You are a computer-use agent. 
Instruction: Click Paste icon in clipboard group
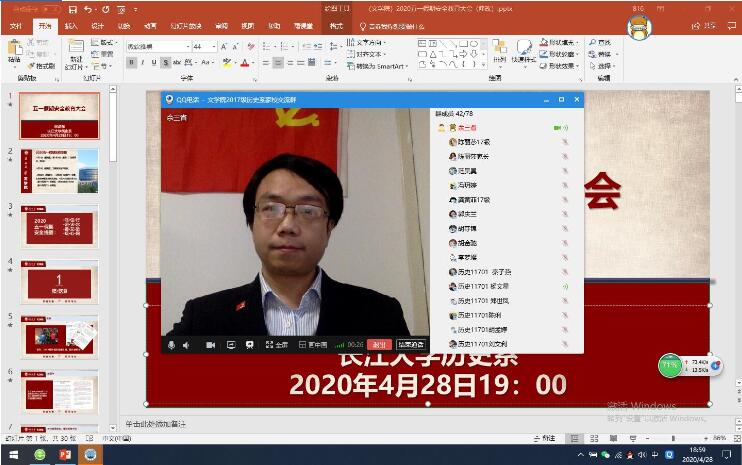[15, 50]
